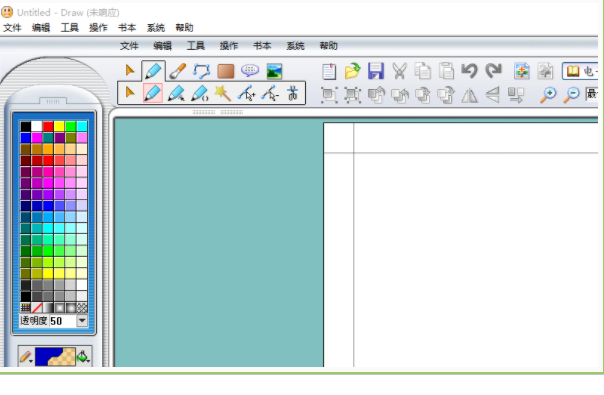604x395 pixels.
Task: Select the brush tool in the upper tool row
Action: [x=177, y=71]
